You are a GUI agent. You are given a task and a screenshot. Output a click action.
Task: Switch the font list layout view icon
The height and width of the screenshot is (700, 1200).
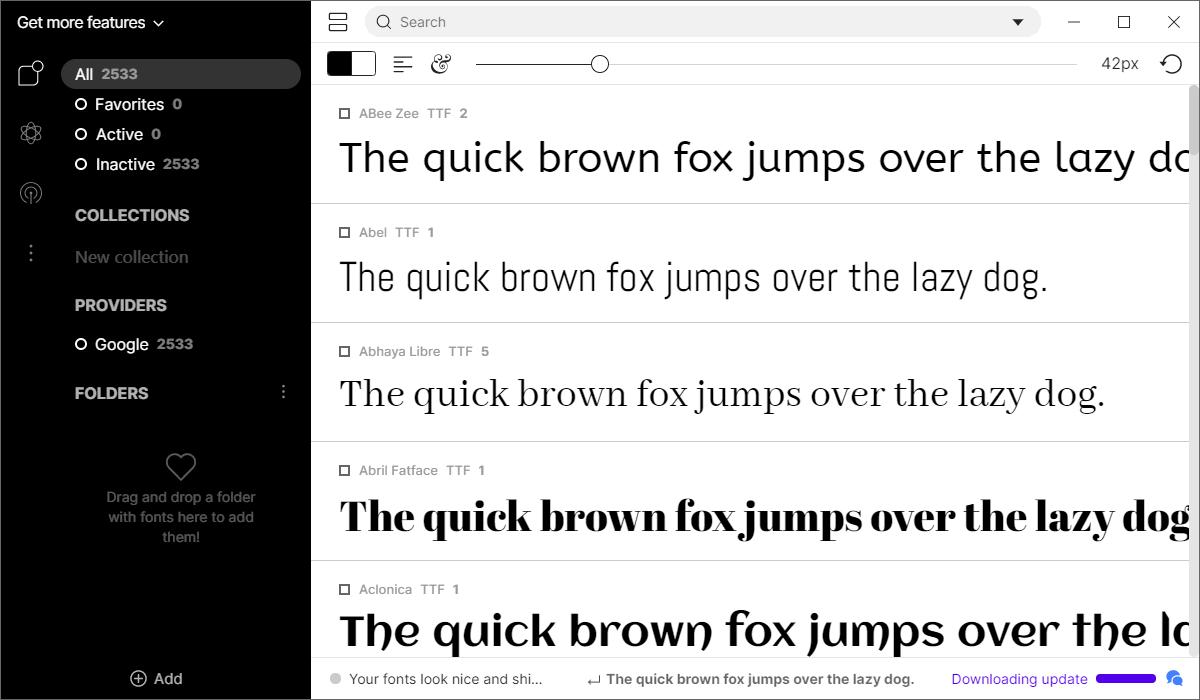click(x=338, y=22)
